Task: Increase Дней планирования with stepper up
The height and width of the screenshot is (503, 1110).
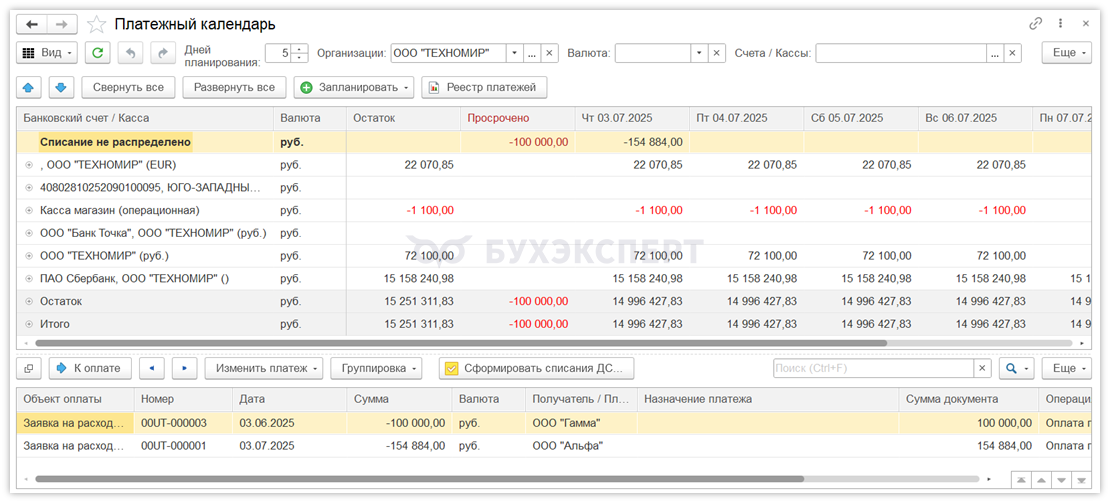Action: pyautogui.click(x=300, y=49)
